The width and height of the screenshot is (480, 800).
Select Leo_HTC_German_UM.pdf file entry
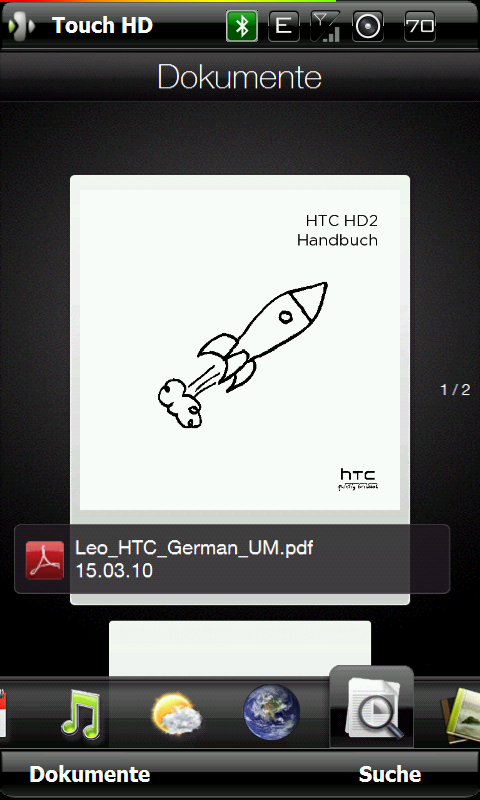pos(232,559)
